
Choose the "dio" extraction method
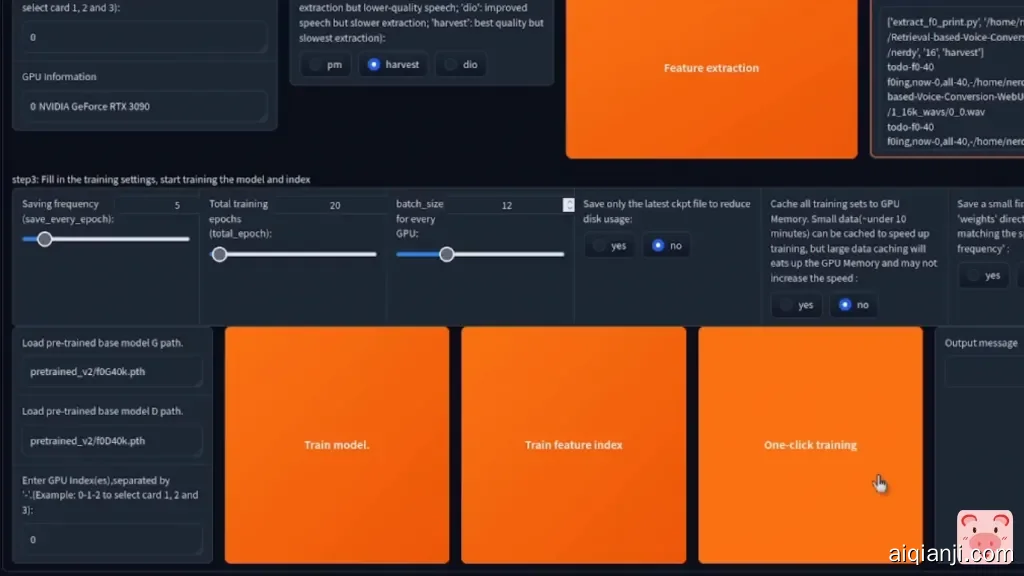click(461, 64)
